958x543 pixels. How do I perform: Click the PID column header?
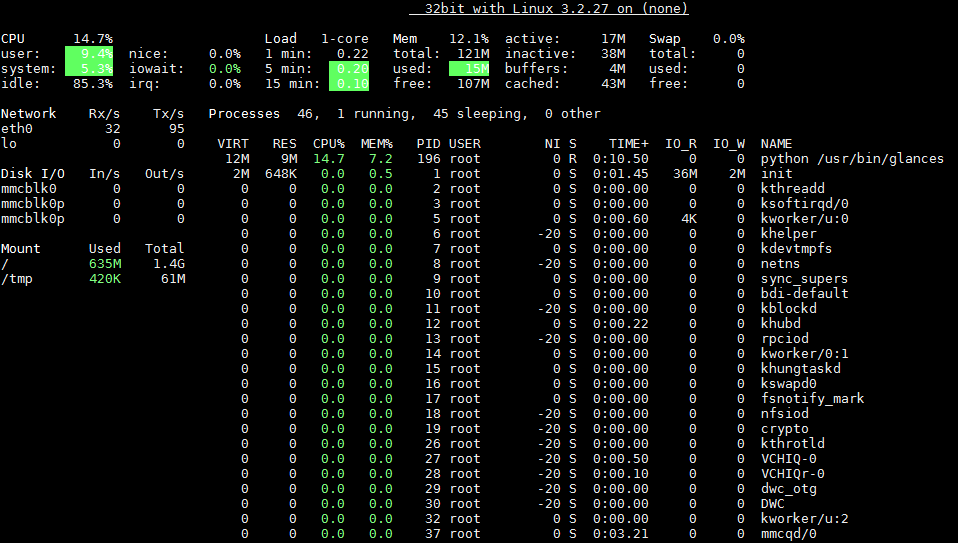pos(429,144)
